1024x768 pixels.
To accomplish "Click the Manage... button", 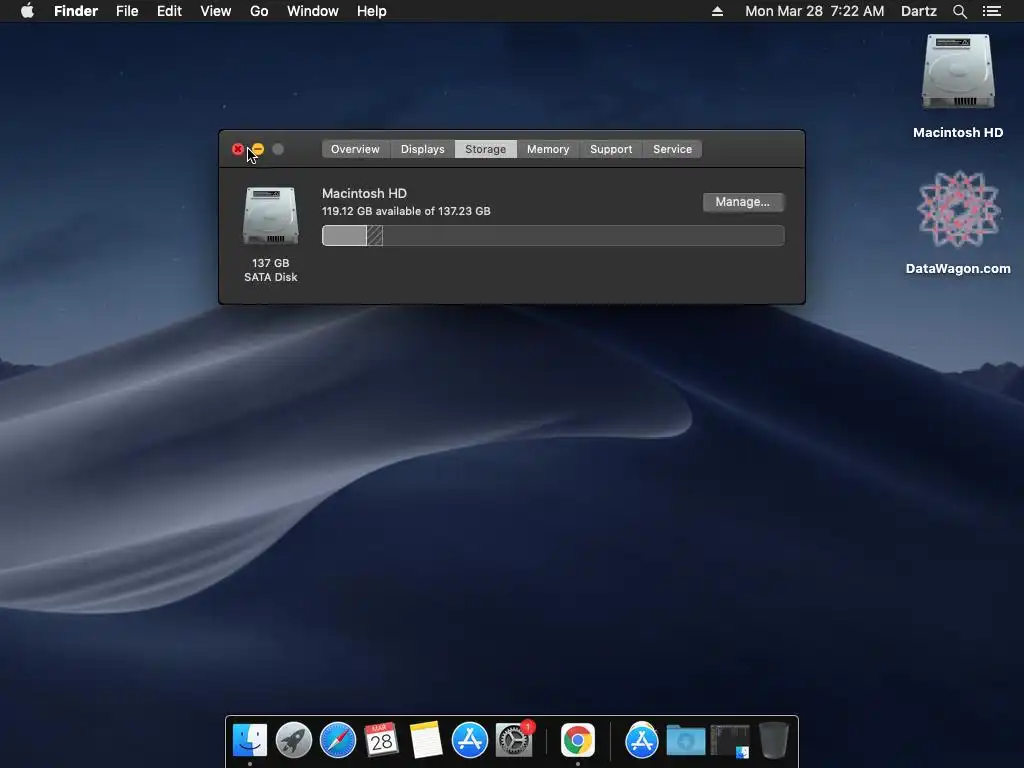I will pos(743,202).
